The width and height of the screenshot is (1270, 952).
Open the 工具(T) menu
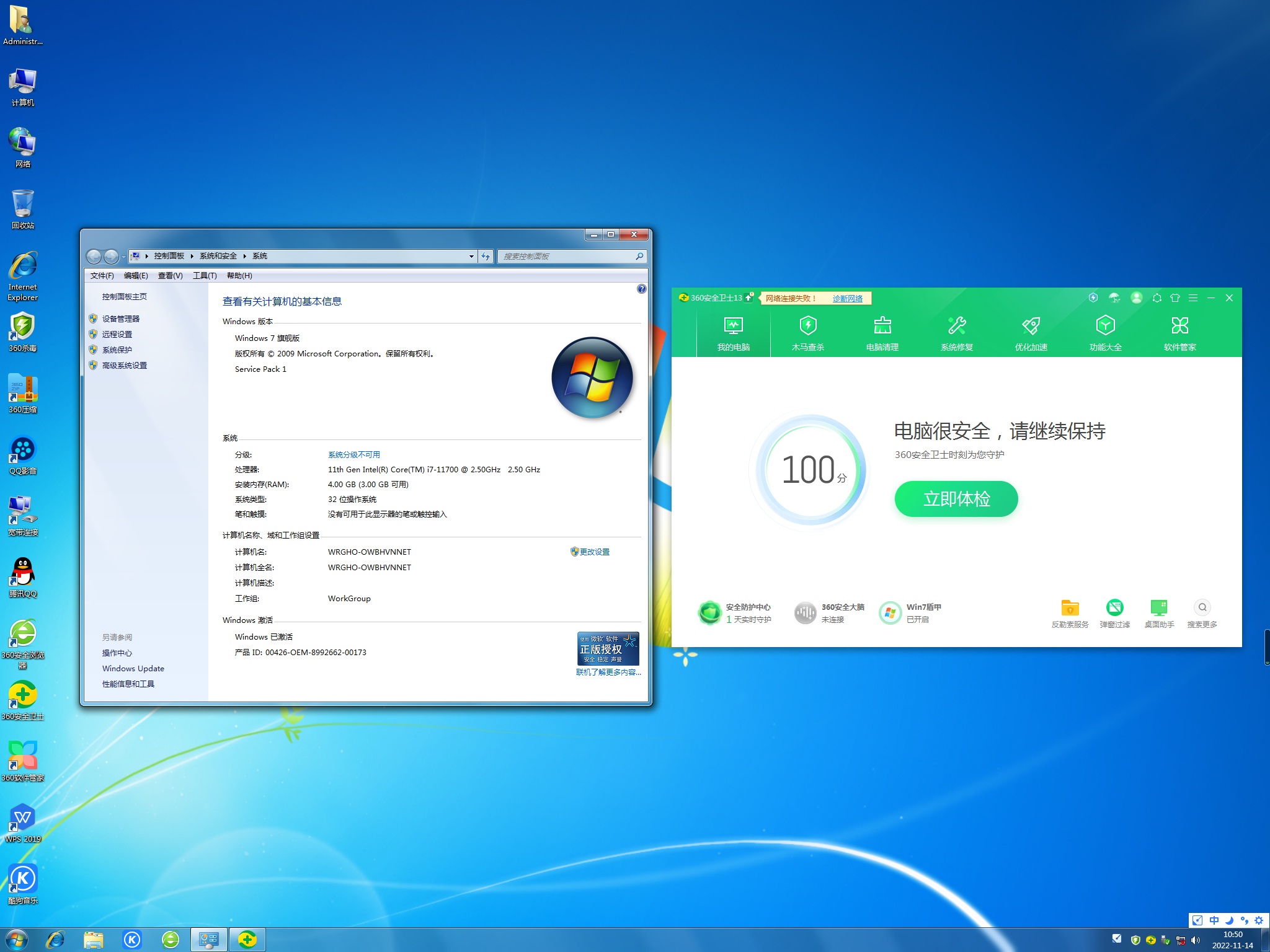pos(205,276)
